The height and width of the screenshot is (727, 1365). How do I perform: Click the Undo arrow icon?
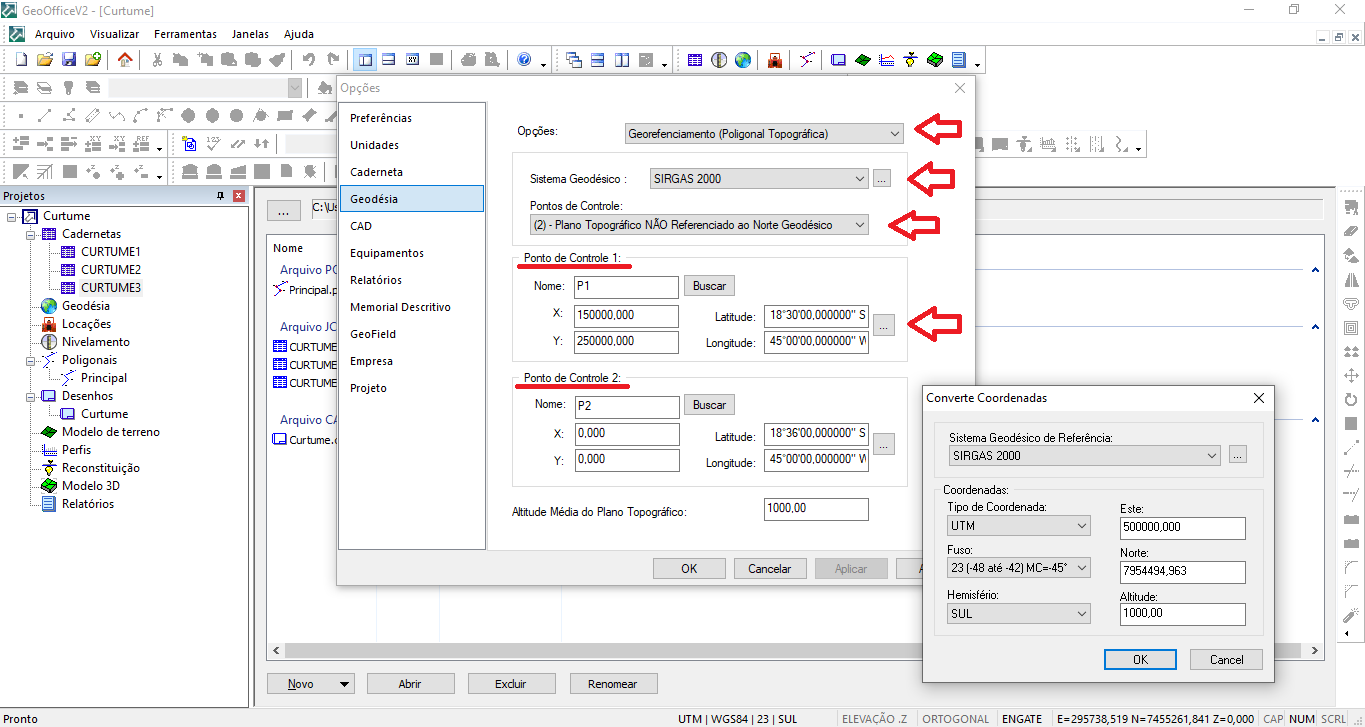tap(309, 60)
